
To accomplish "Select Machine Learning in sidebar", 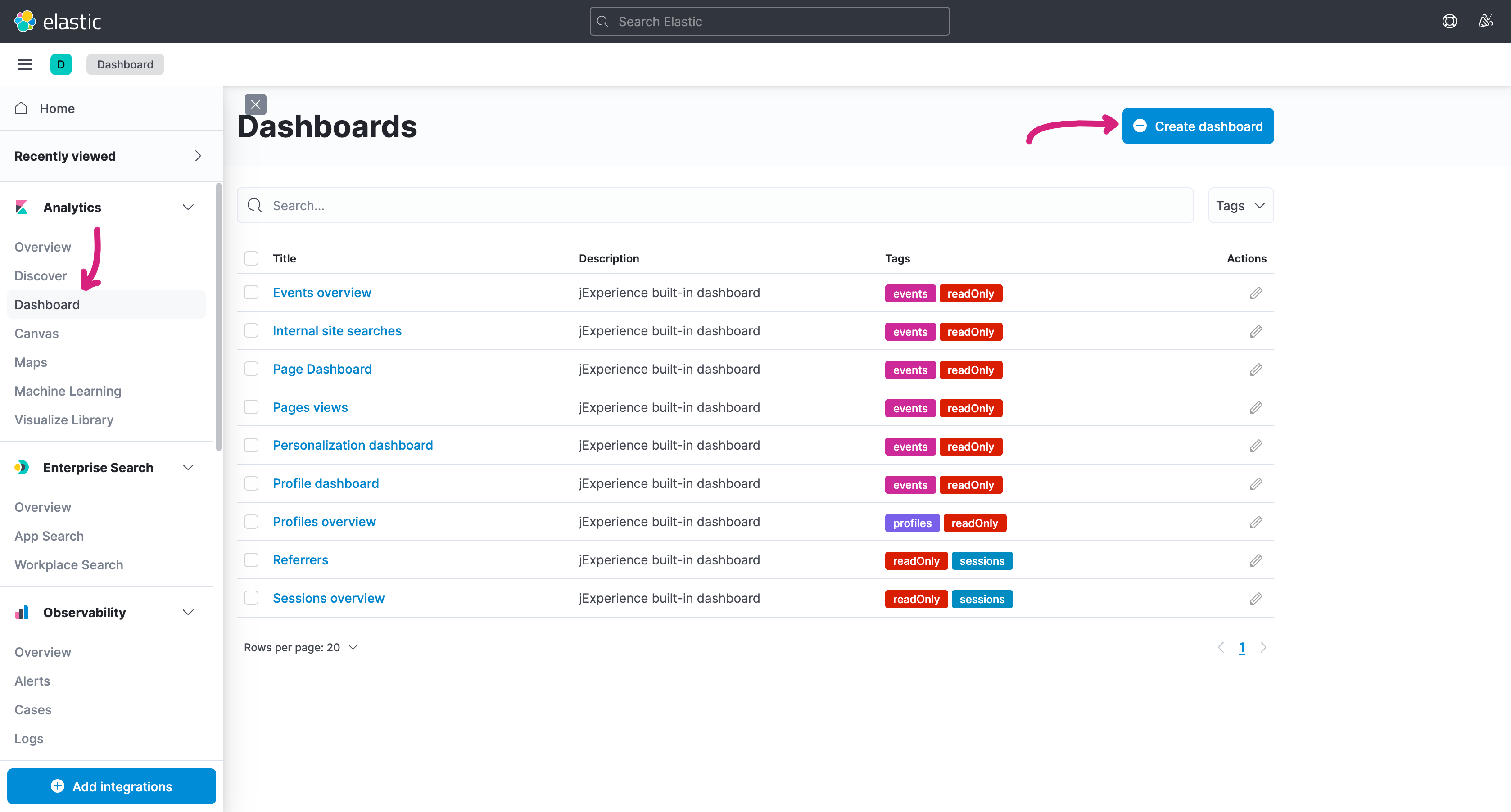I will (x=68, y=391).
